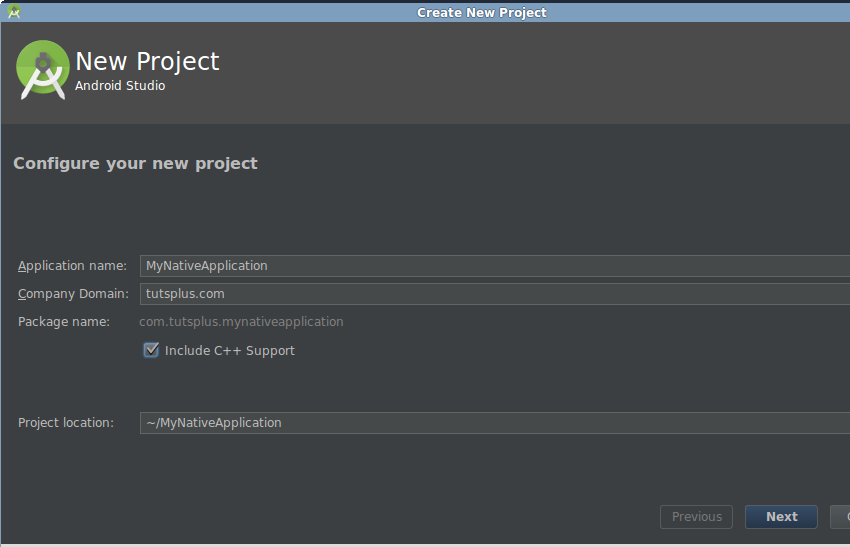The image size is (850, 547).
Task: Click the Application name input field
Action: 495,266
